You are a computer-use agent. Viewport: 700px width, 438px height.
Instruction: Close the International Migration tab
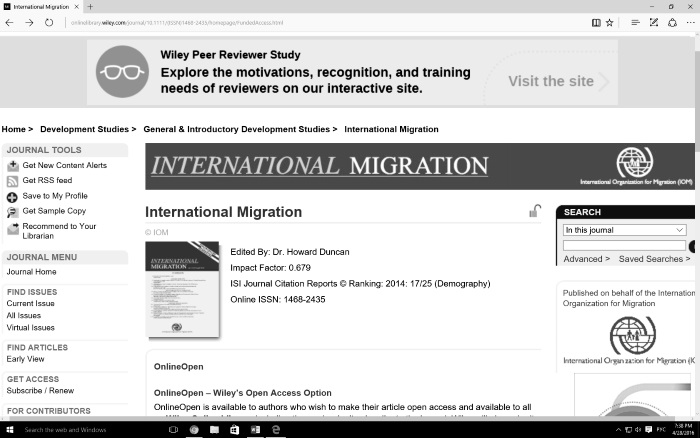point(76,7)
